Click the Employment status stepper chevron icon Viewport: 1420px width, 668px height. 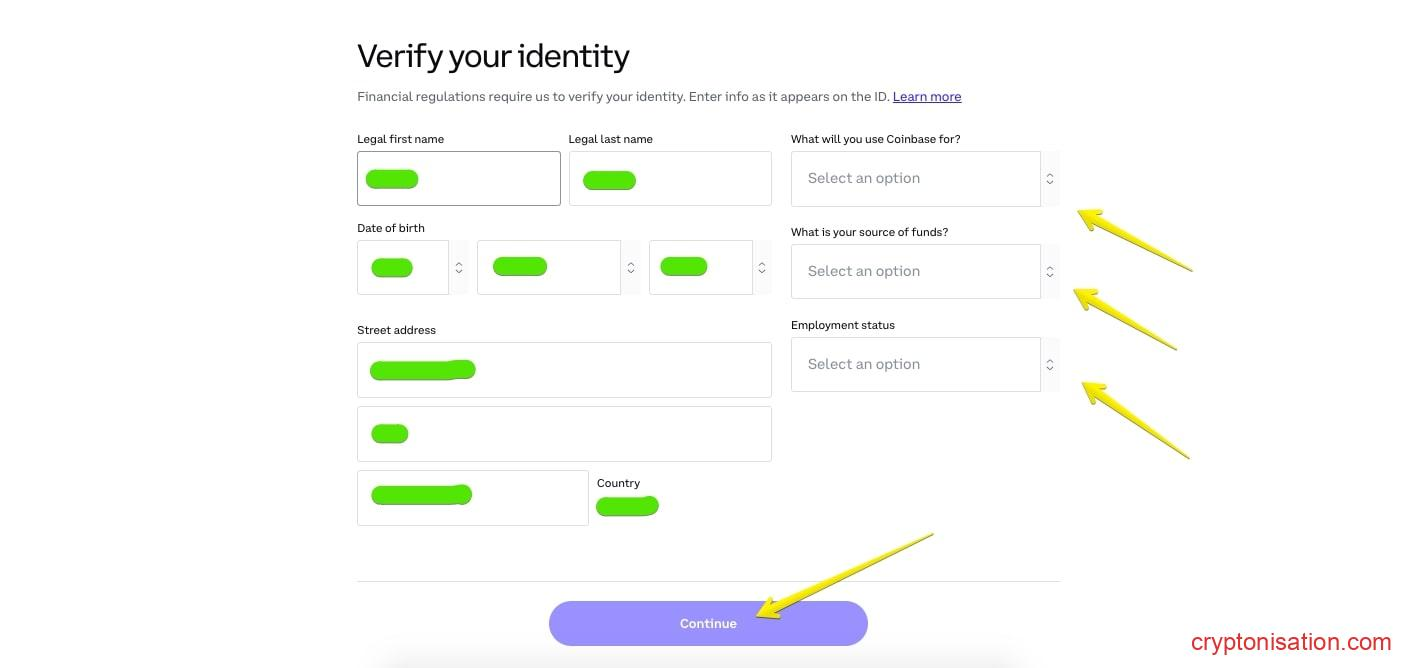(1049, 364)
